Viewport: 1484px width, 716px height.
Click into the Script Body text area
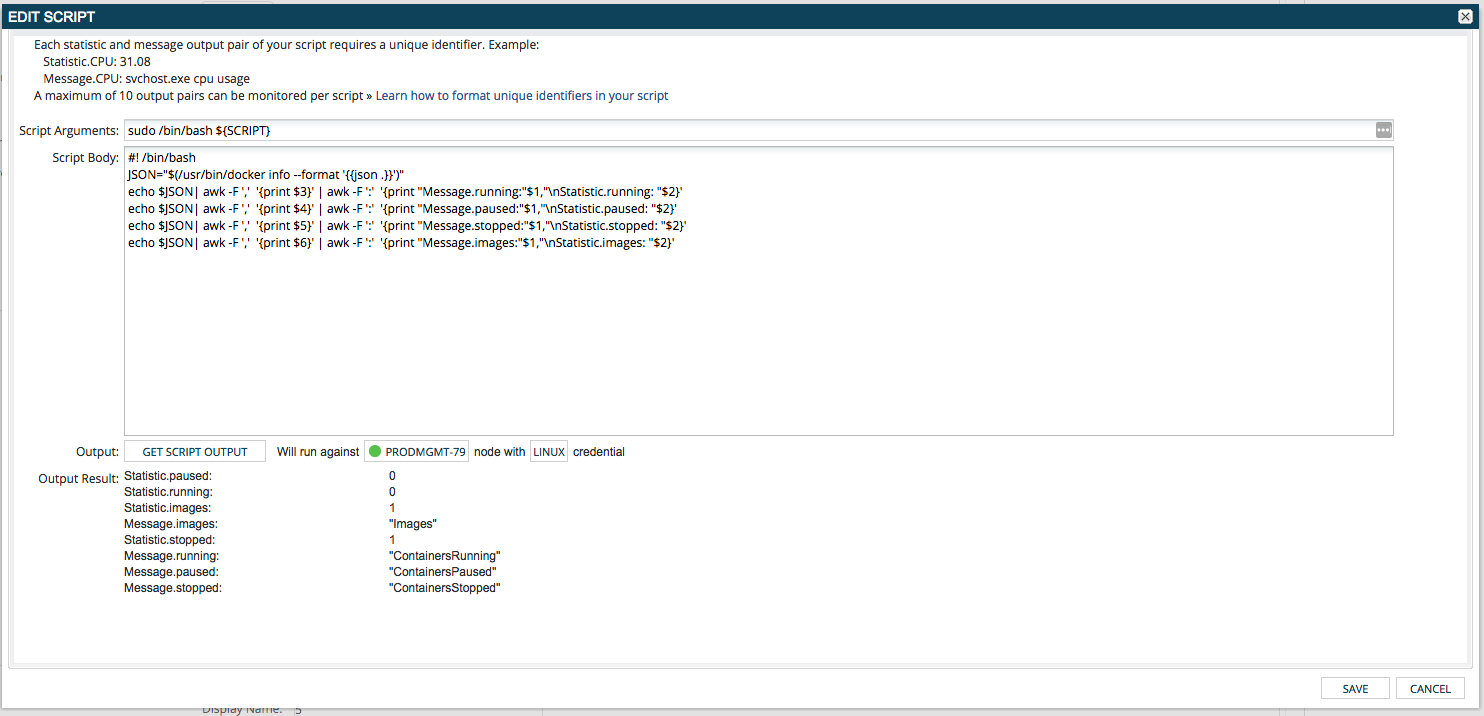tap(758, 291)
